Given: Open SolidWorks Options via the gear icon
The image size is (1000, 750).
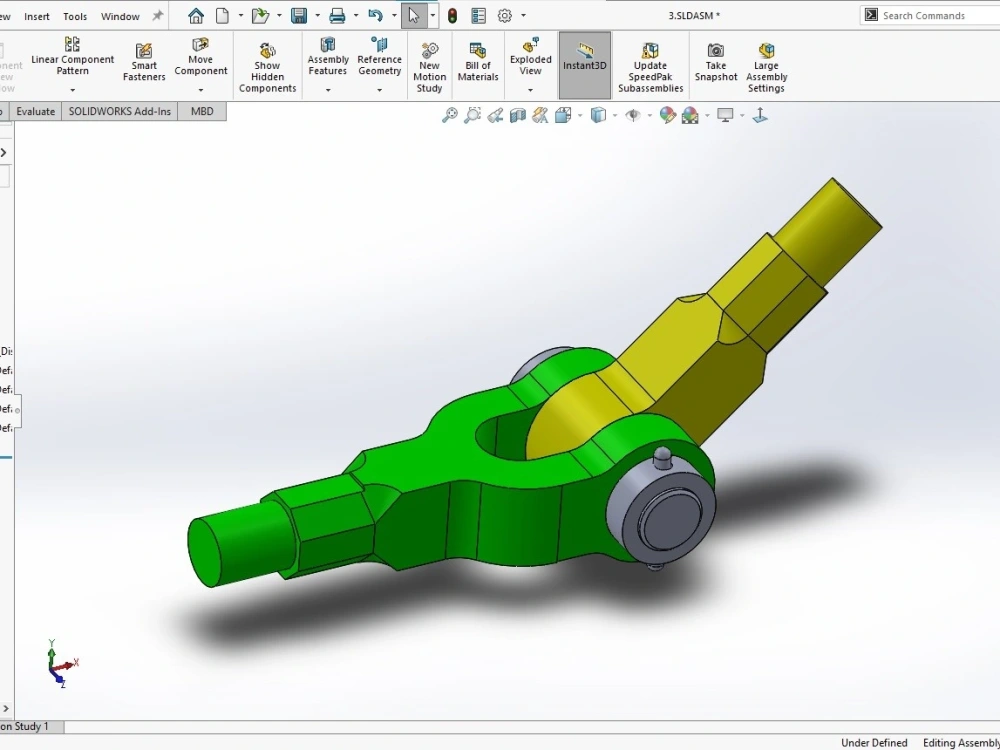Looking at the screenshot, I should [x=505, y=15].
